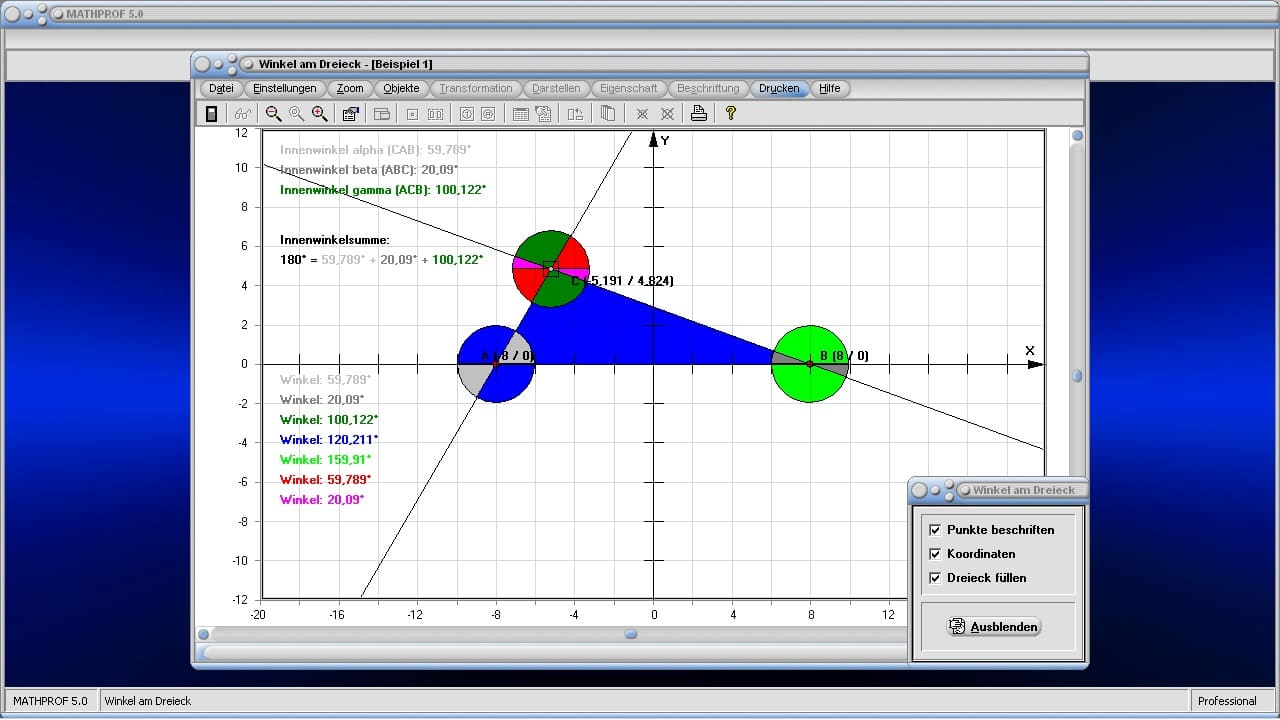Click the middle knob on the vertical scrollbar

(1077, 376)
